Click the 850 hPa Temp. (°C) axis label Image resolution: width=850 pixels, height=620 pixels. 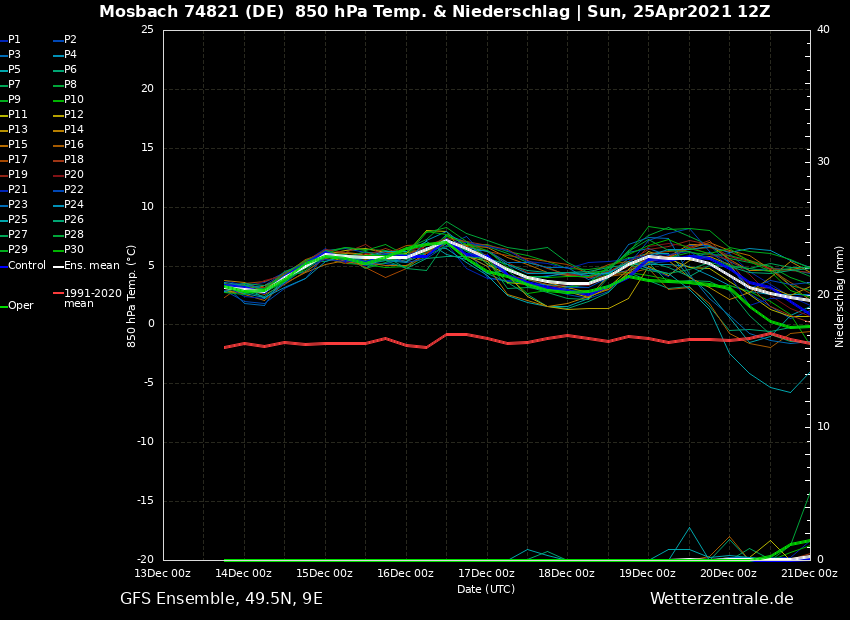tap(132, 295)
